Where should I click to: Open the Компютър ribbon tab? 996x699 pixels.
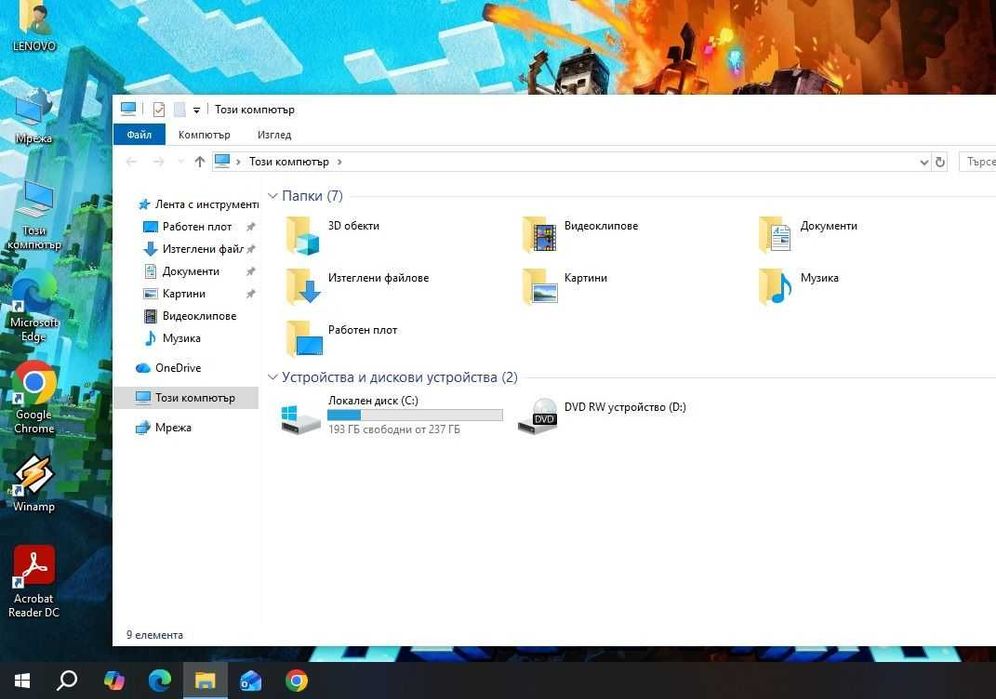tap(204, 135)
